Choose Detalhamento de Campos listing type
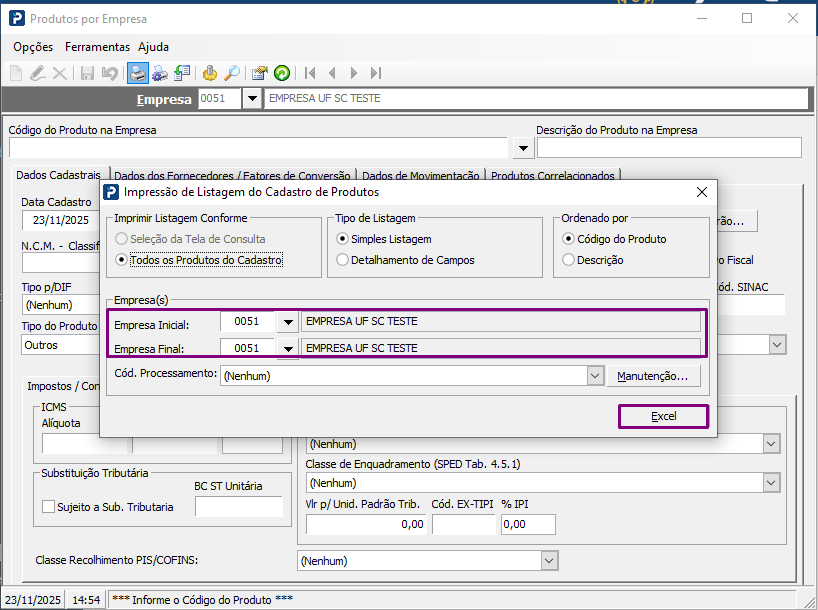The width and height of the screenshot is (818, 610). coord(343,260)
